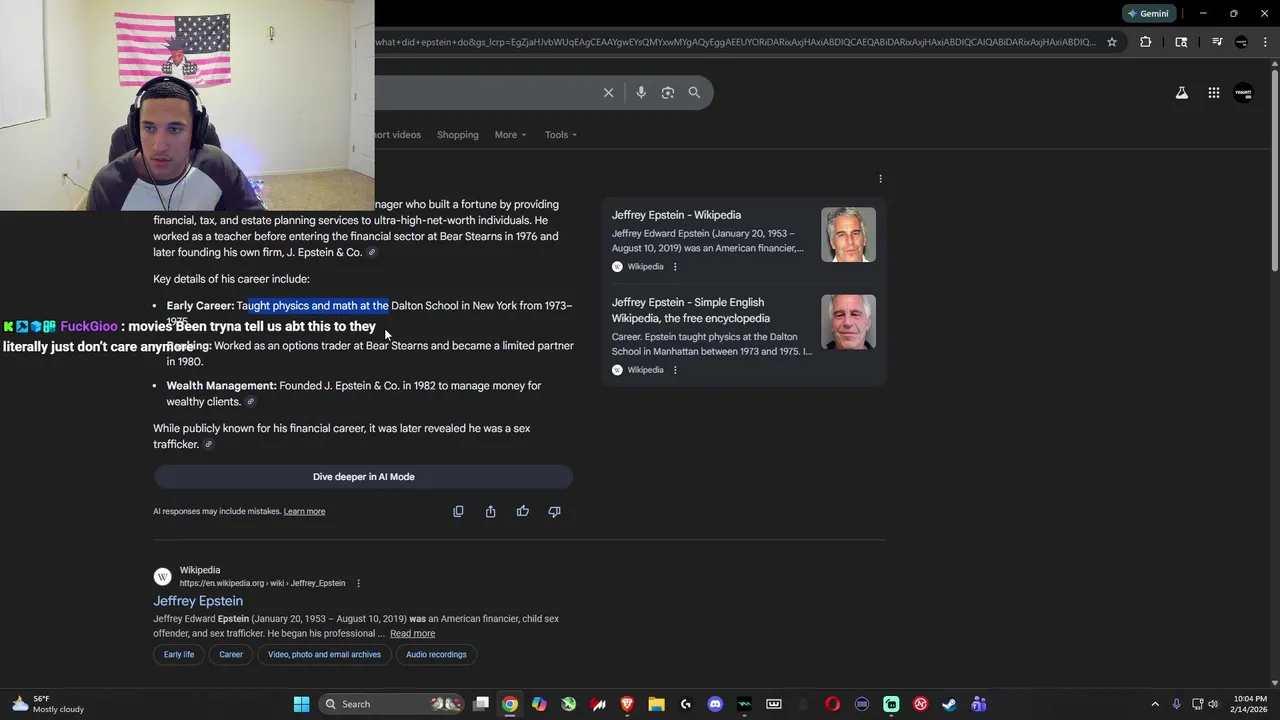Image resolution: width=1280 pixels, height=720 pixels.
Task: Open Discord from the taskbar
Action: point(715,704)
